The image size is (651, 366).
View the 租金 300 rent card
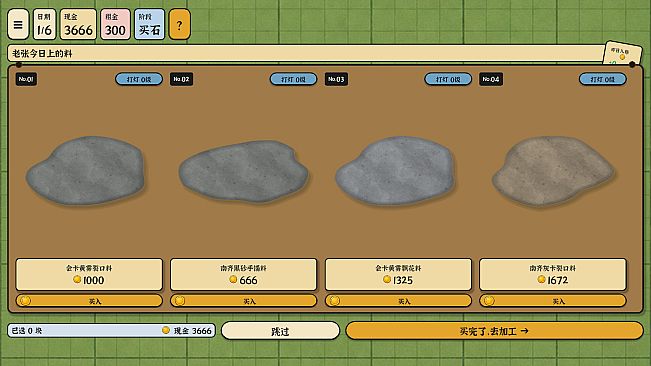(x=115, y=24)
